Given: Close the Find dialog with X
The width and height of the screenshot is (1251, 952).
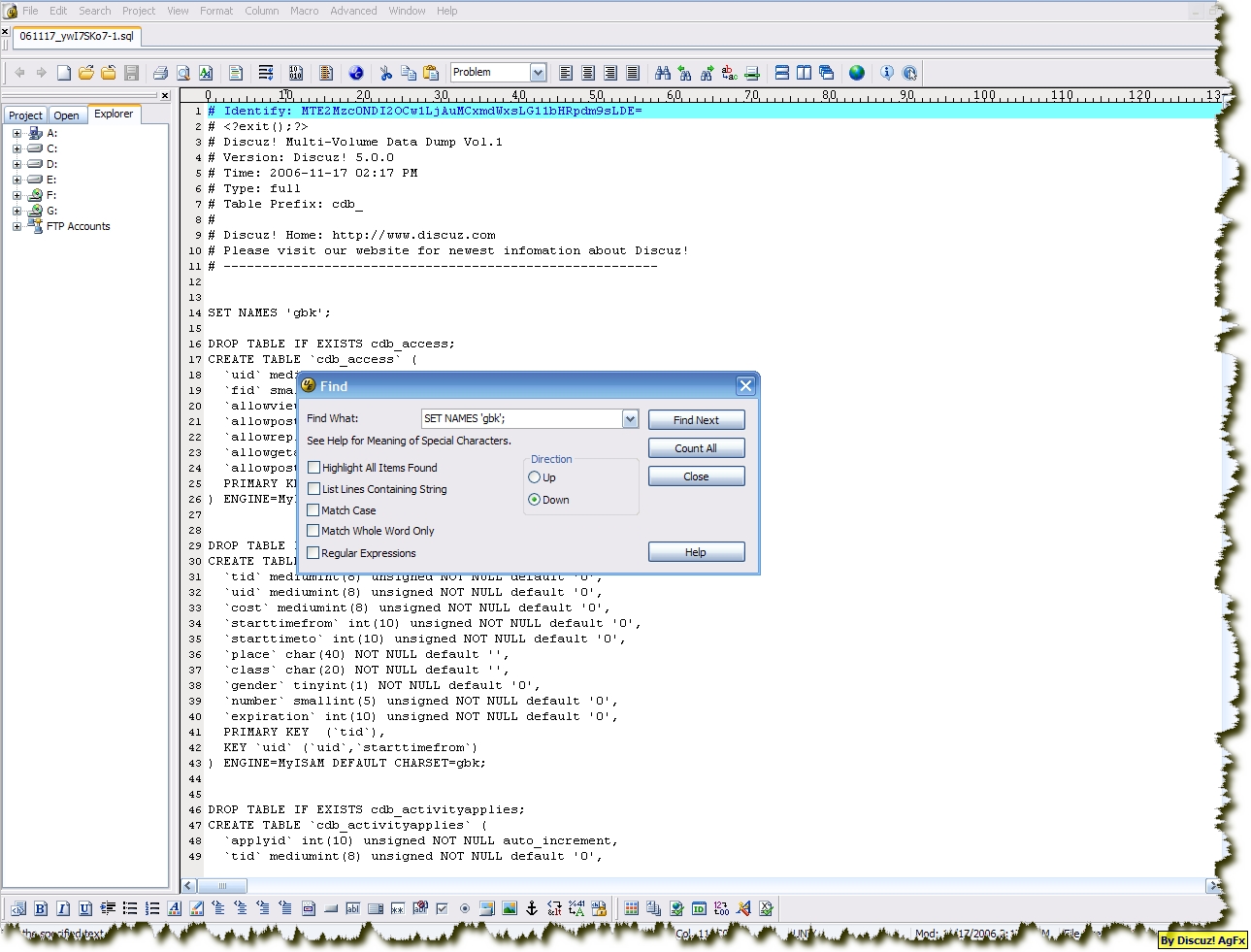Looking at the screenshot, I should pos(745,386).
